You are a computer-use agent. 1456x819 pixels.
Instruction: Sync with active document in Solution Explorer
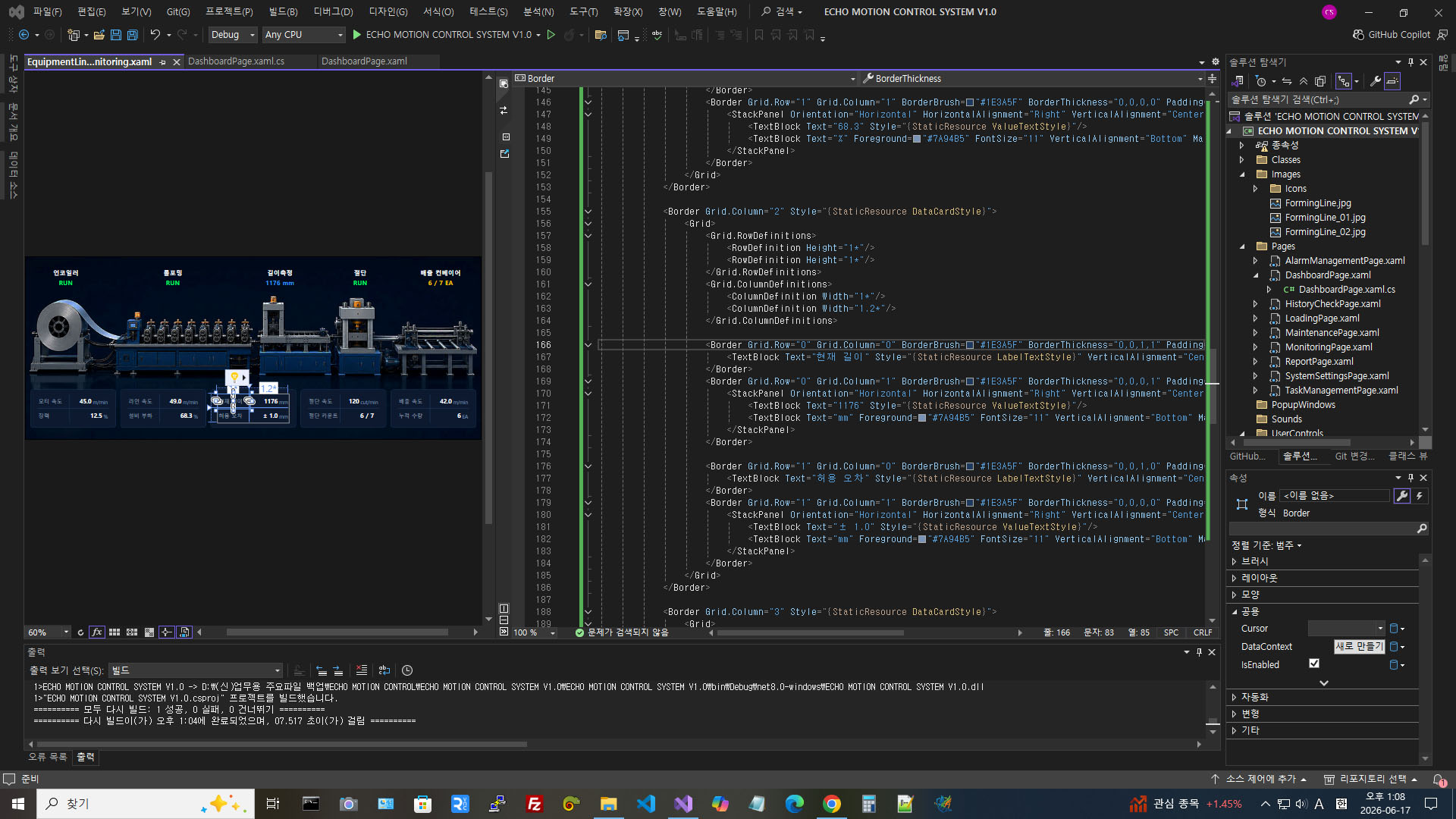pos(1287,81)
